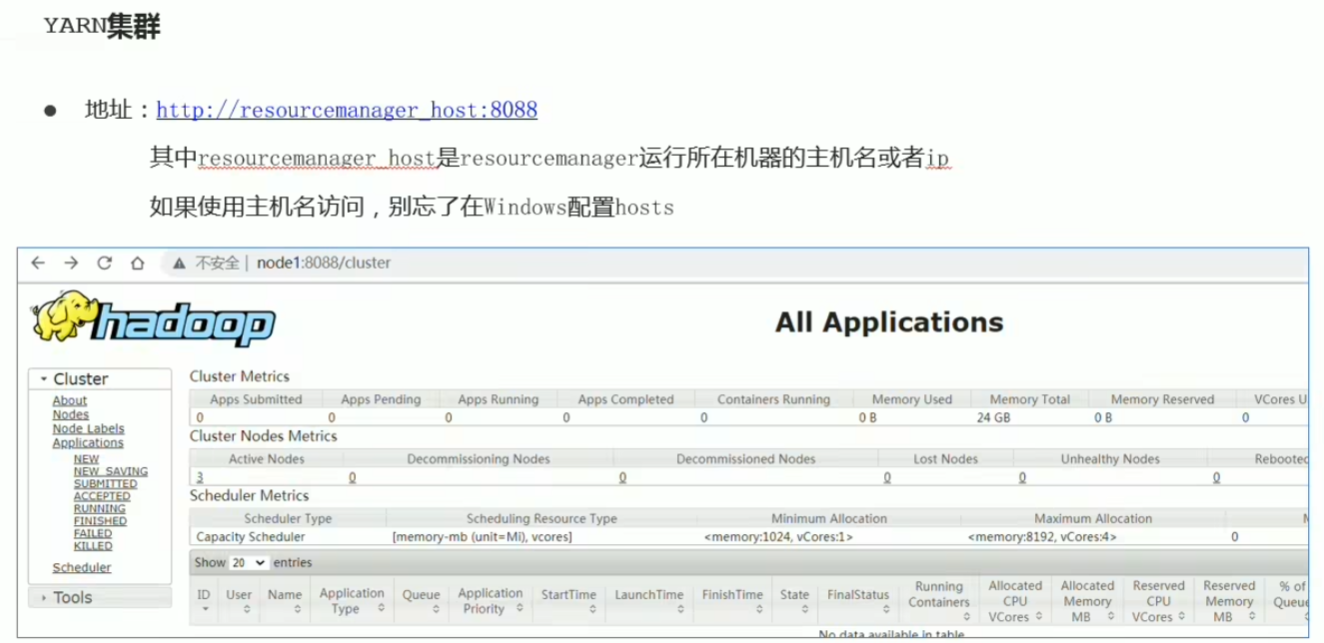This screenshot has width=1324, height=643.
Task: Click the <memory:1024, vCores:1> minimum allocation
Action: pyautogui.click(x=779, y=537)
